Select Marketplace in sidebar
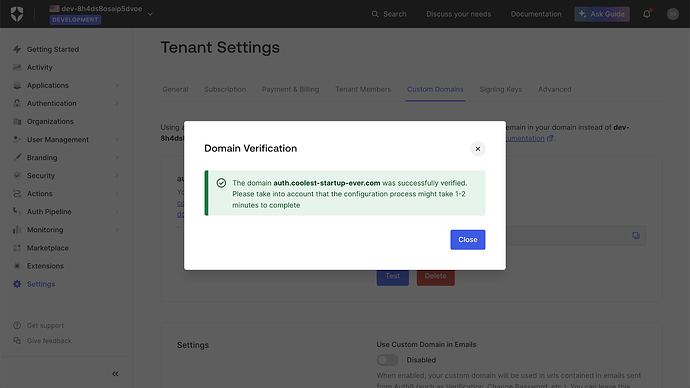The image size is (690, 388). (48, 248)
